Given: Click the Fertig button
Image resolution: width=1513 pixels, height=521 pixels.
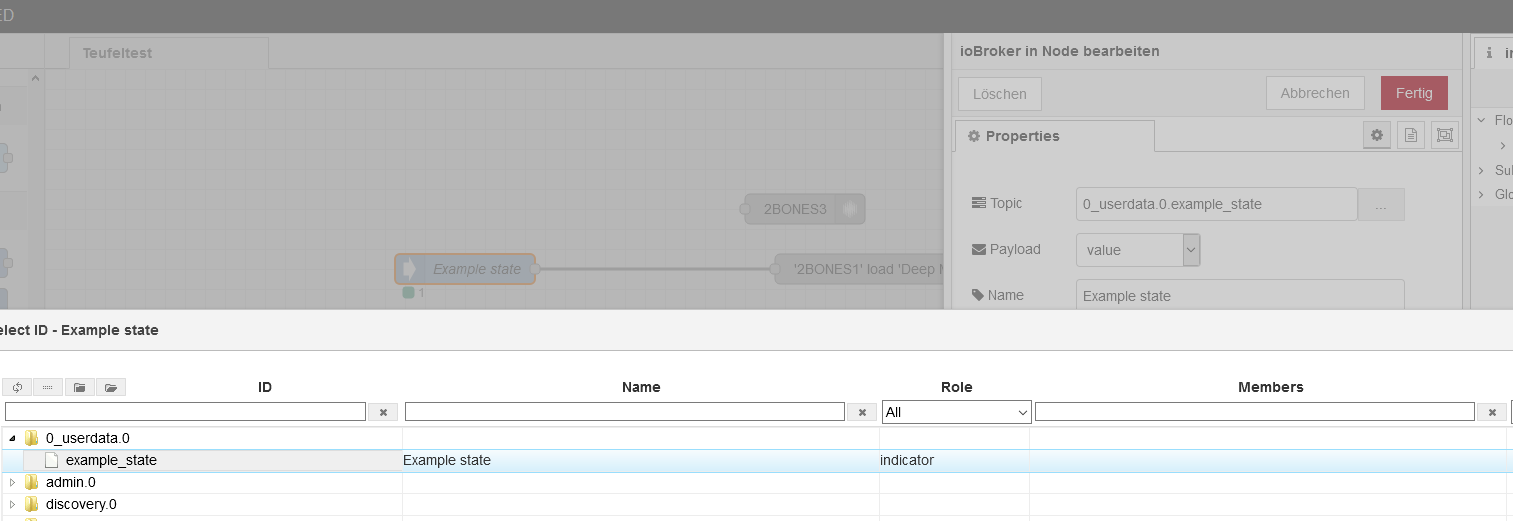Looking at the screenshot, I should pyautogui.click(x=1414, y=93).
